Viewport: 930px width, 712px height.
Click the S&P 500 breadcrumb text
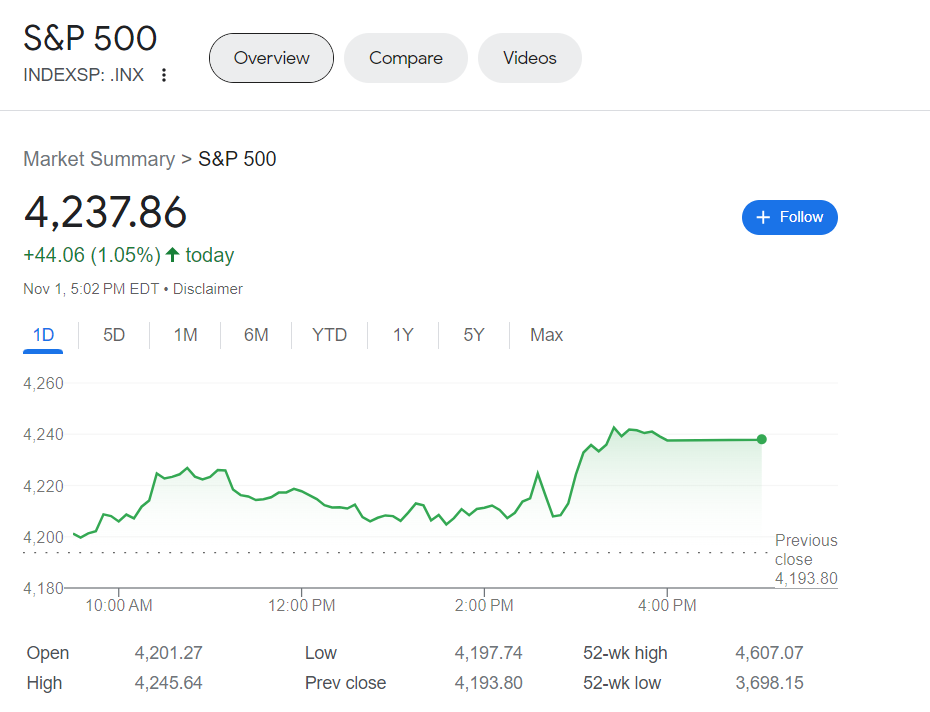pos(237,159)
